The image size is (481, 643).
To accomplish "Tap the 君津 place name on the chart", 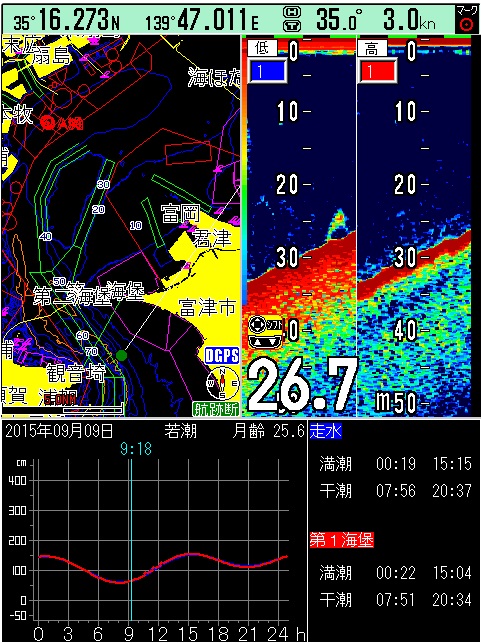I will (212, 238).
